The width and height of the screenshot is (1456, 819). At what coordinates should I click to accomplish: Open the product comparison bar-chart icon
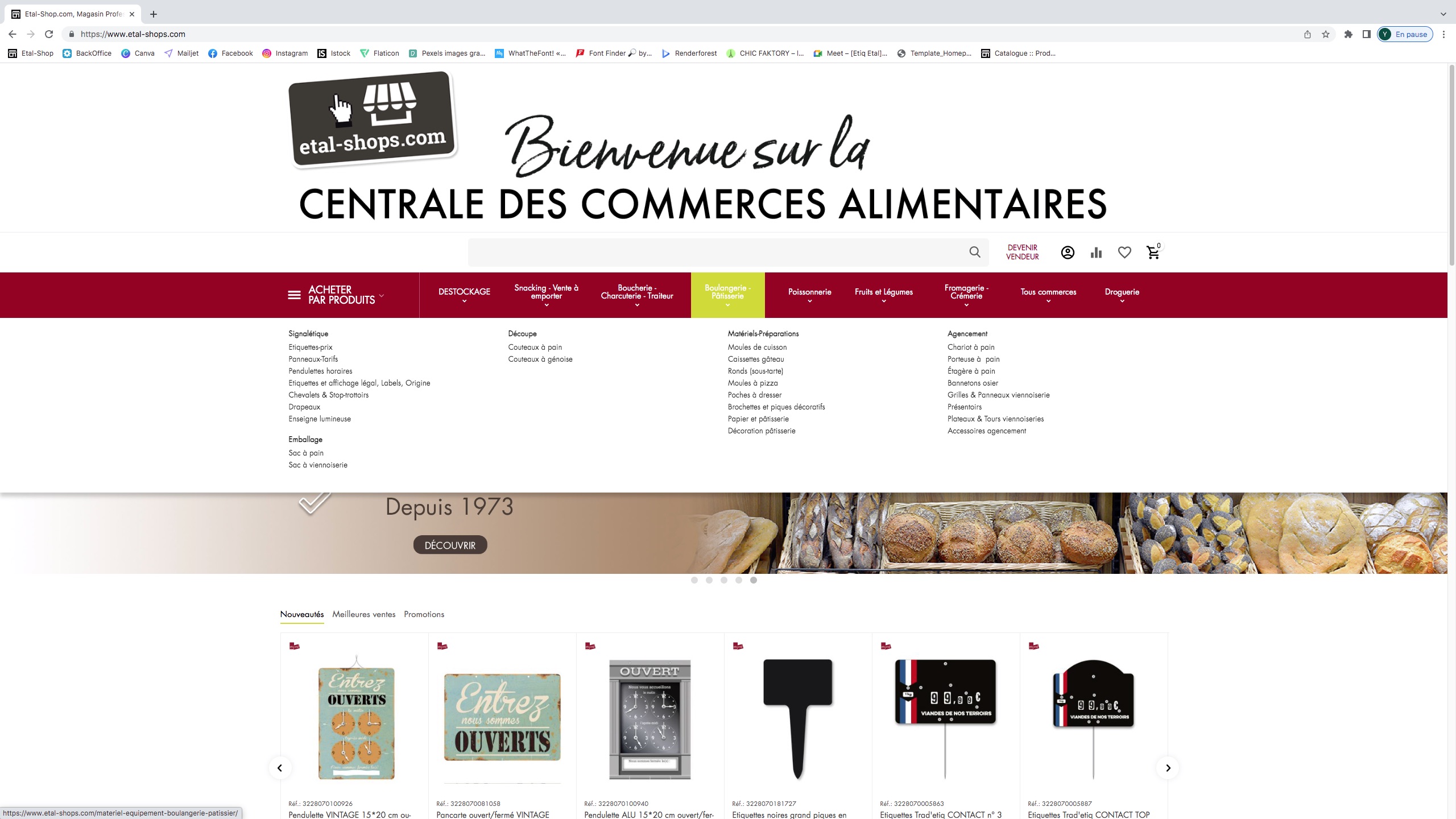pyautogui.click(x=1096, y=253)
